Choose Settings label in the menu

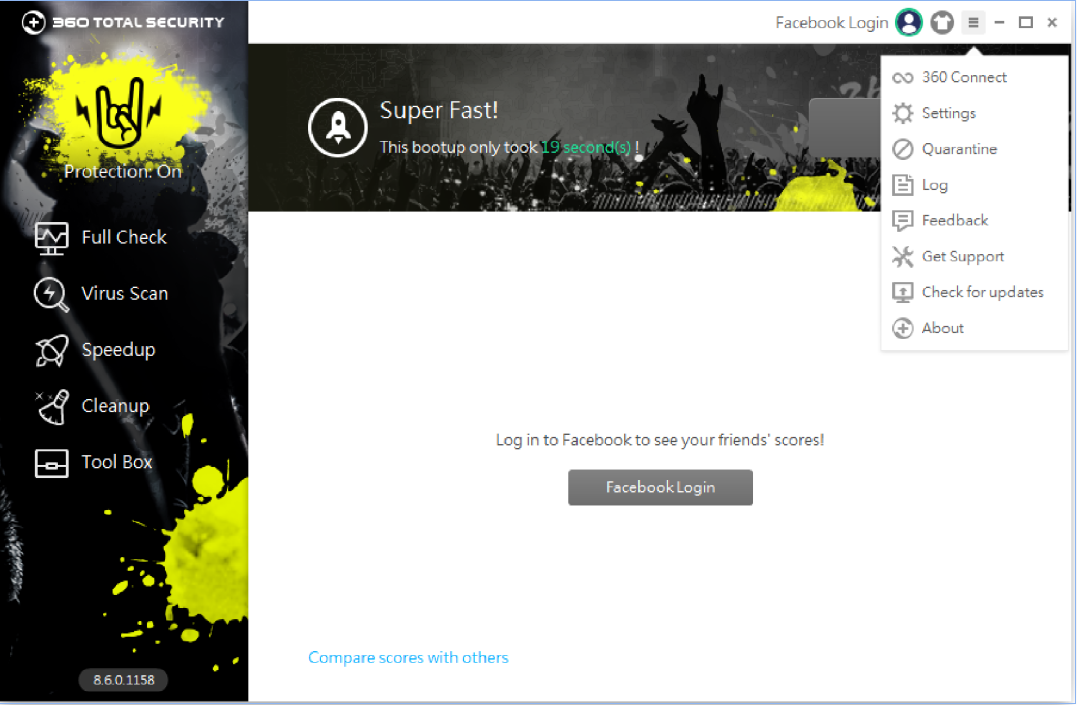949,113
